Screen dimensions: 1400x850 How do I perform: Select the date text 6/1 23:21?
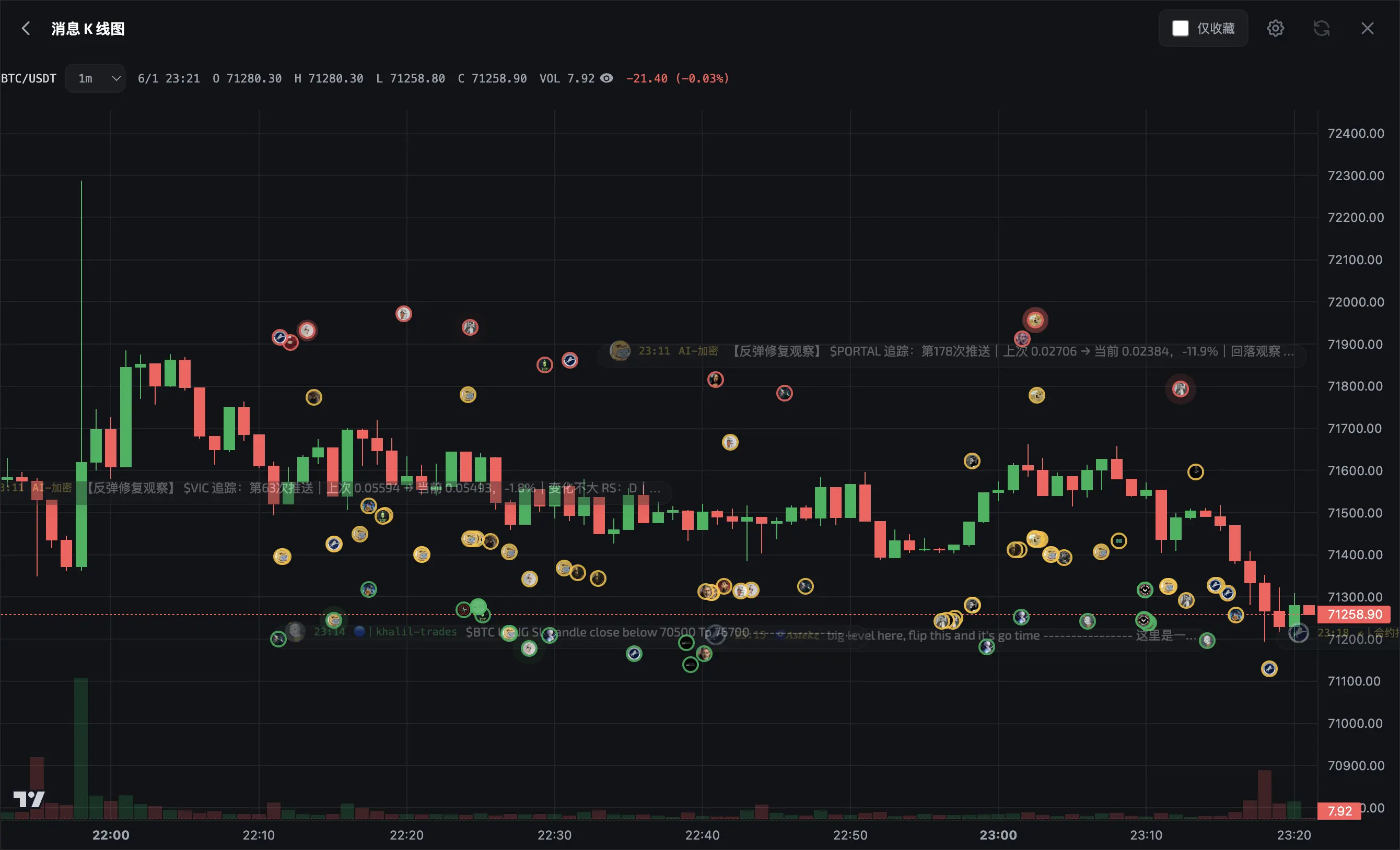169,78
